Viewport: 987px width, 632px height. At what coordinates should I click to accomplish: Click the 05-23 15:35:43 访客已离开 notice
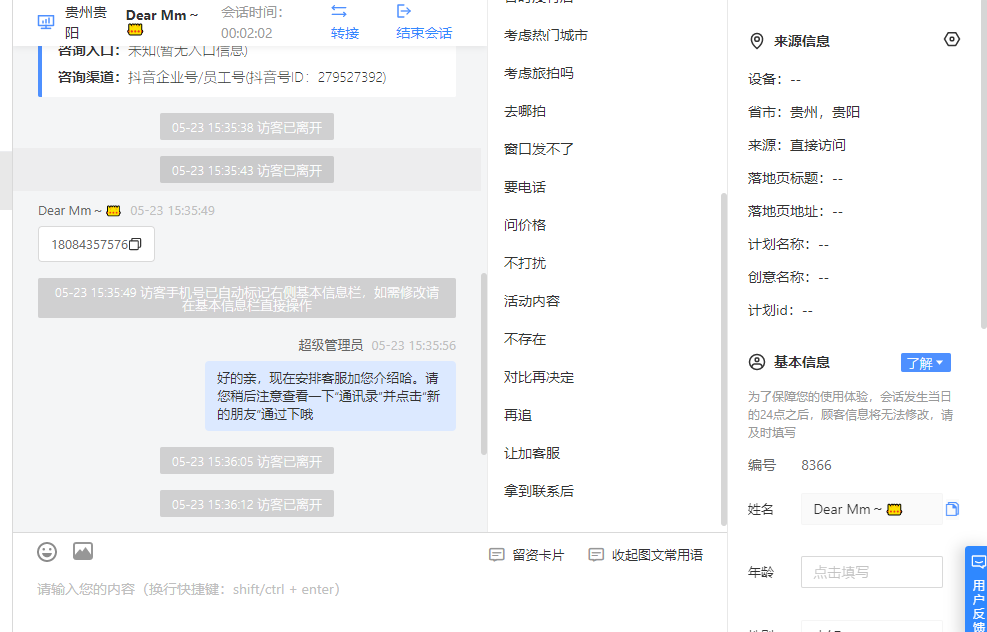247,170
